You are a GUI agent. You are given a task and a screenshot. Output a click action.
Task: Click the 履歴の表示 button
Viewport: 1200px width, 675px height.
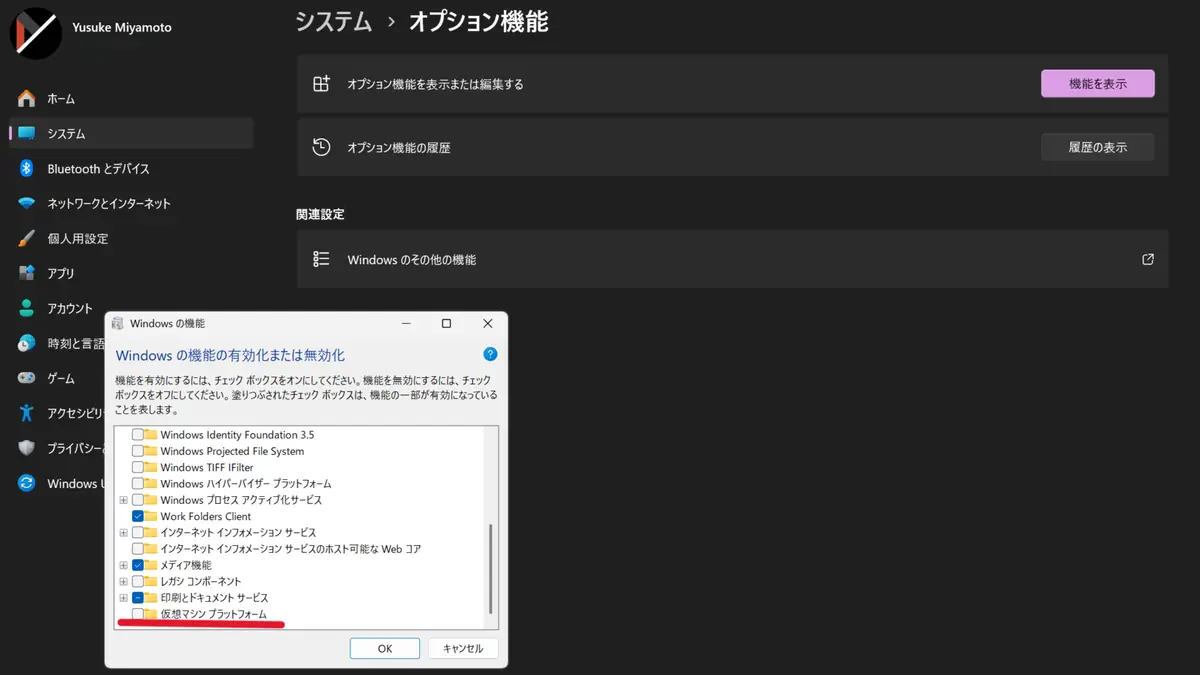click(1097, 147)
